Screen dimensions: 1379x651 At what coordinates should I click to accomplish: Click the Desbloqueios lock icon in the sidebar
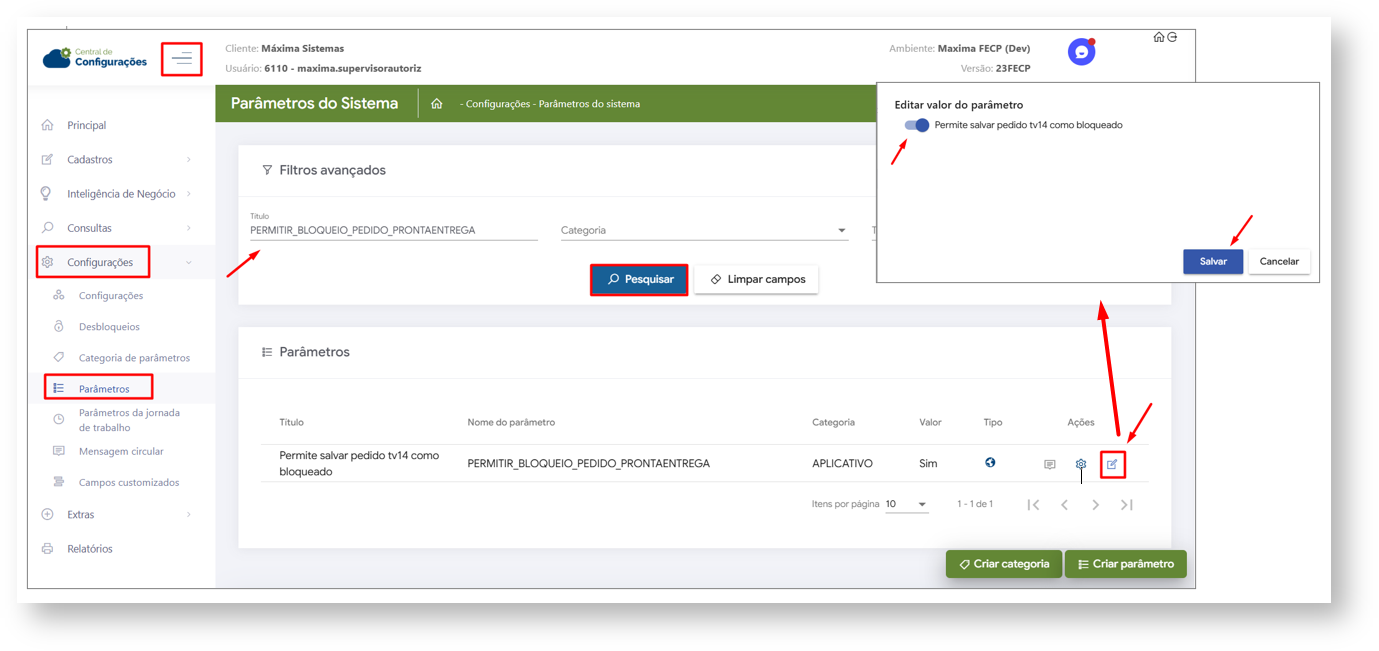tap(59, 326)
